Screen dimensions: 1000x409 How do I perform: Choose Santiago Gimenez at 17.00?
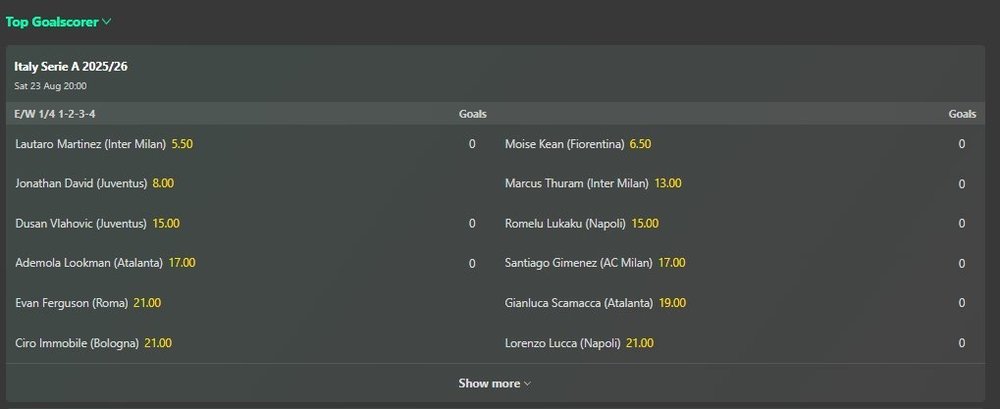(x=672, y=263)
